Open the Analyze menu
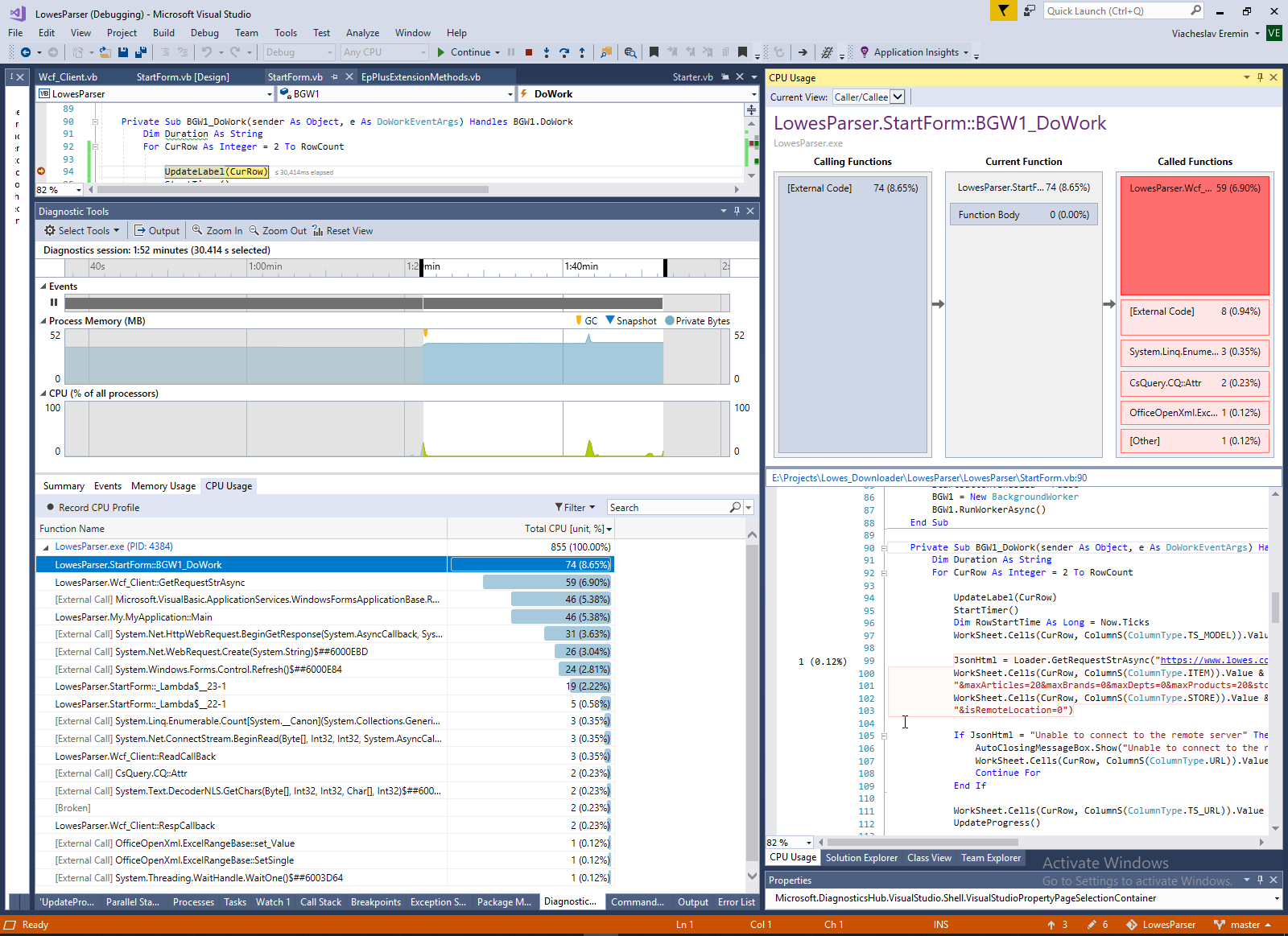The width and height of the screenshot is (1288, 936). [362, 33]
